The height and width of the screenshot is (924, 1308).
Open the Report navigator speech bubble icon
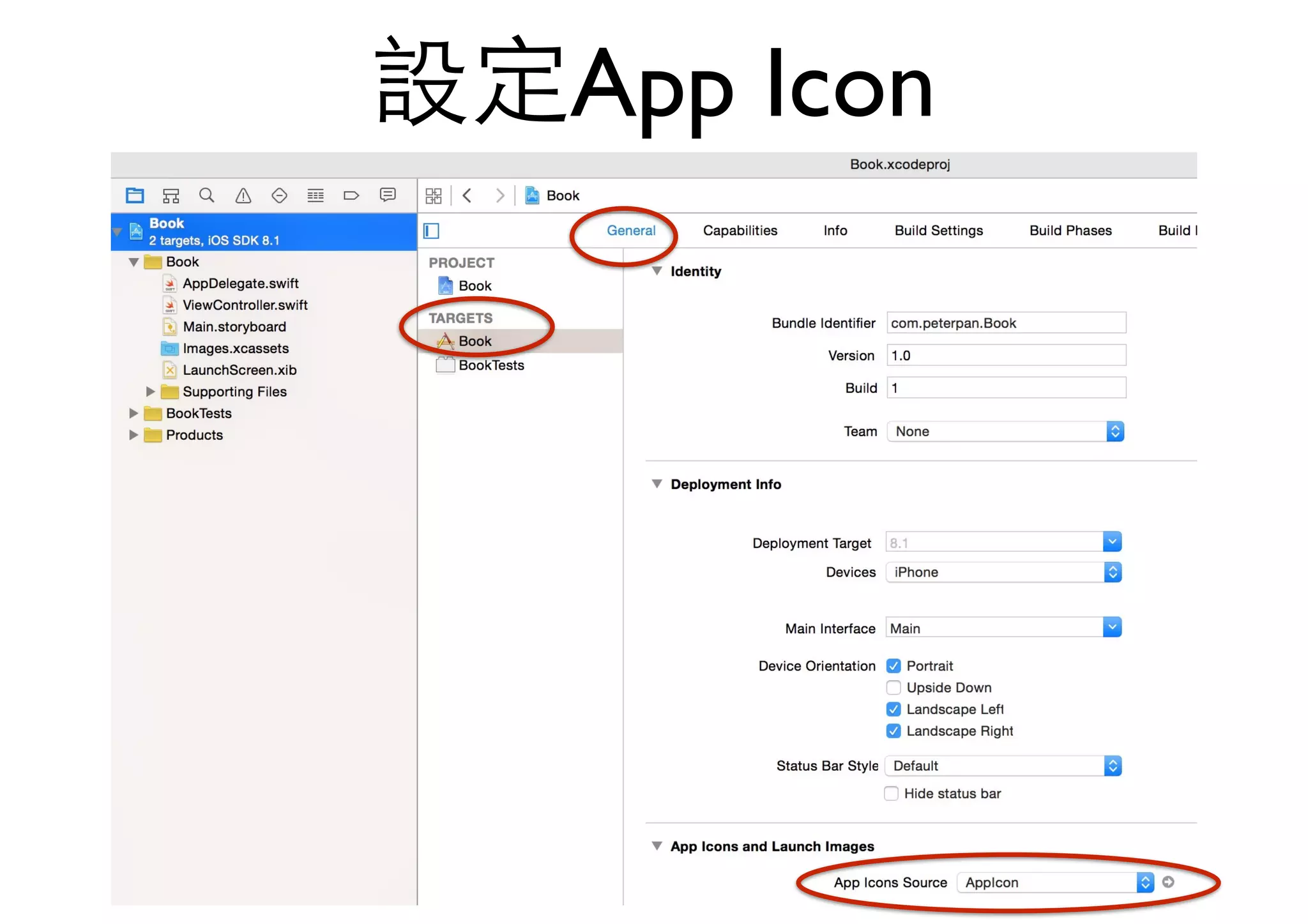point(388,195)
